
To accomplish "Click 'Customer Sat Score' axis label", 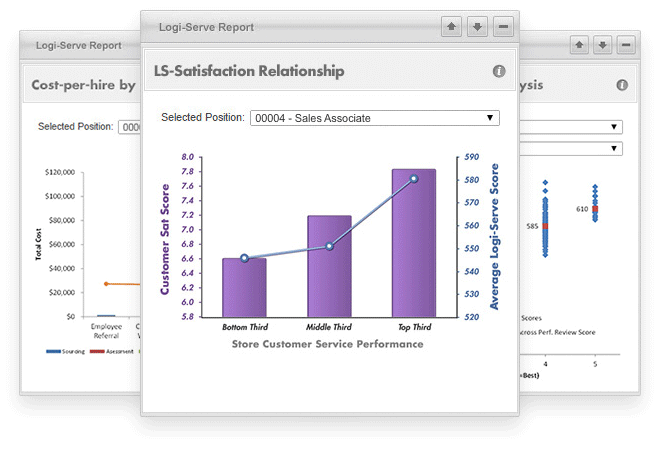I will pos(165,239).
